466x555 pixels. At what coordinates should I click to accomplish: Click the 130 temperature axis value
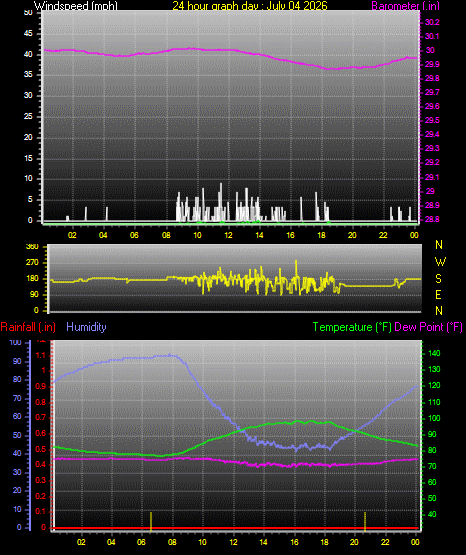[x=434, y=370]
